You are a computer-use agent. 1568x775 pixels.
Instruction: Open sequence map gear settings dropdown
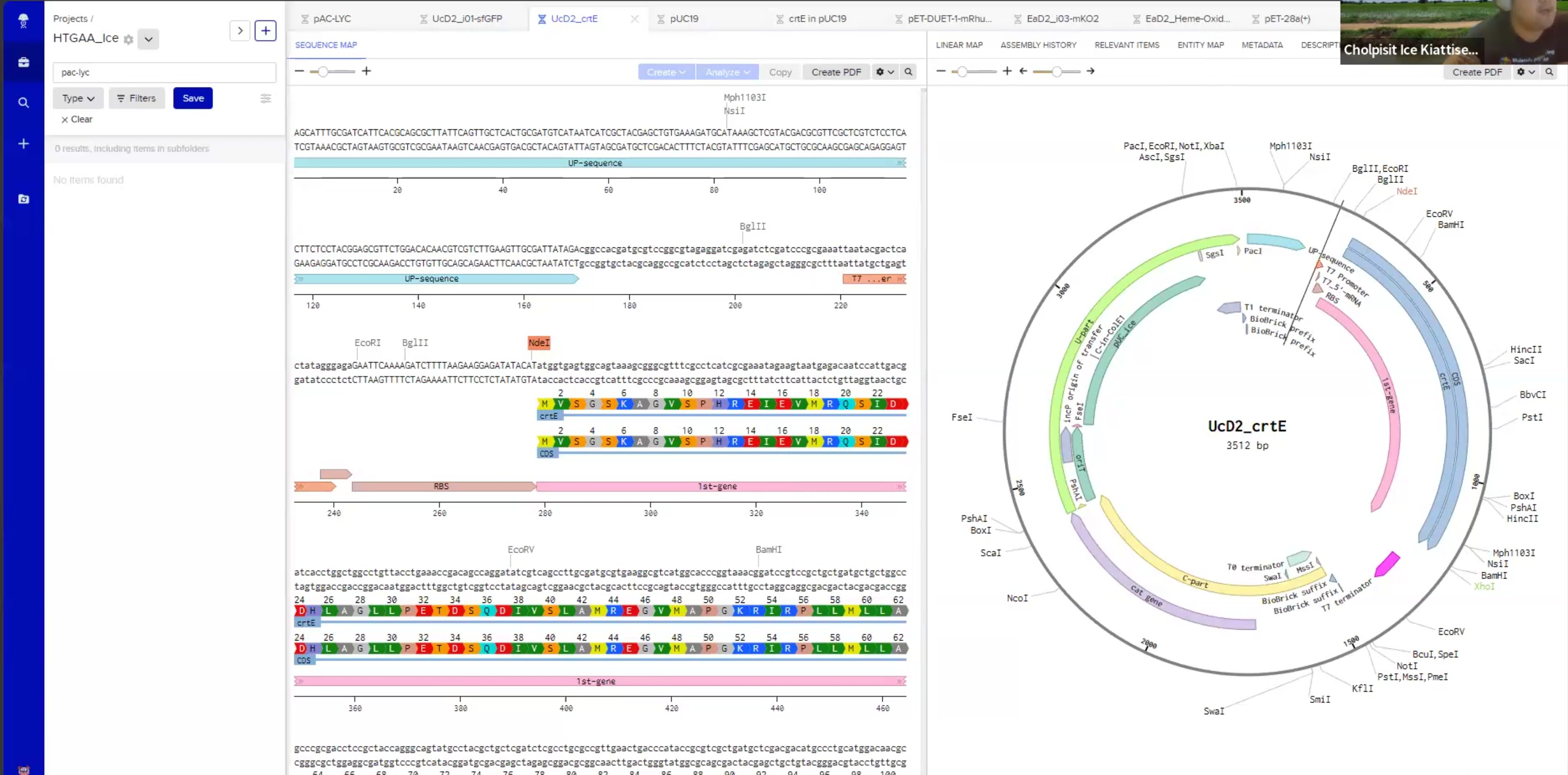pyautogui.click(x=885, y=72)
